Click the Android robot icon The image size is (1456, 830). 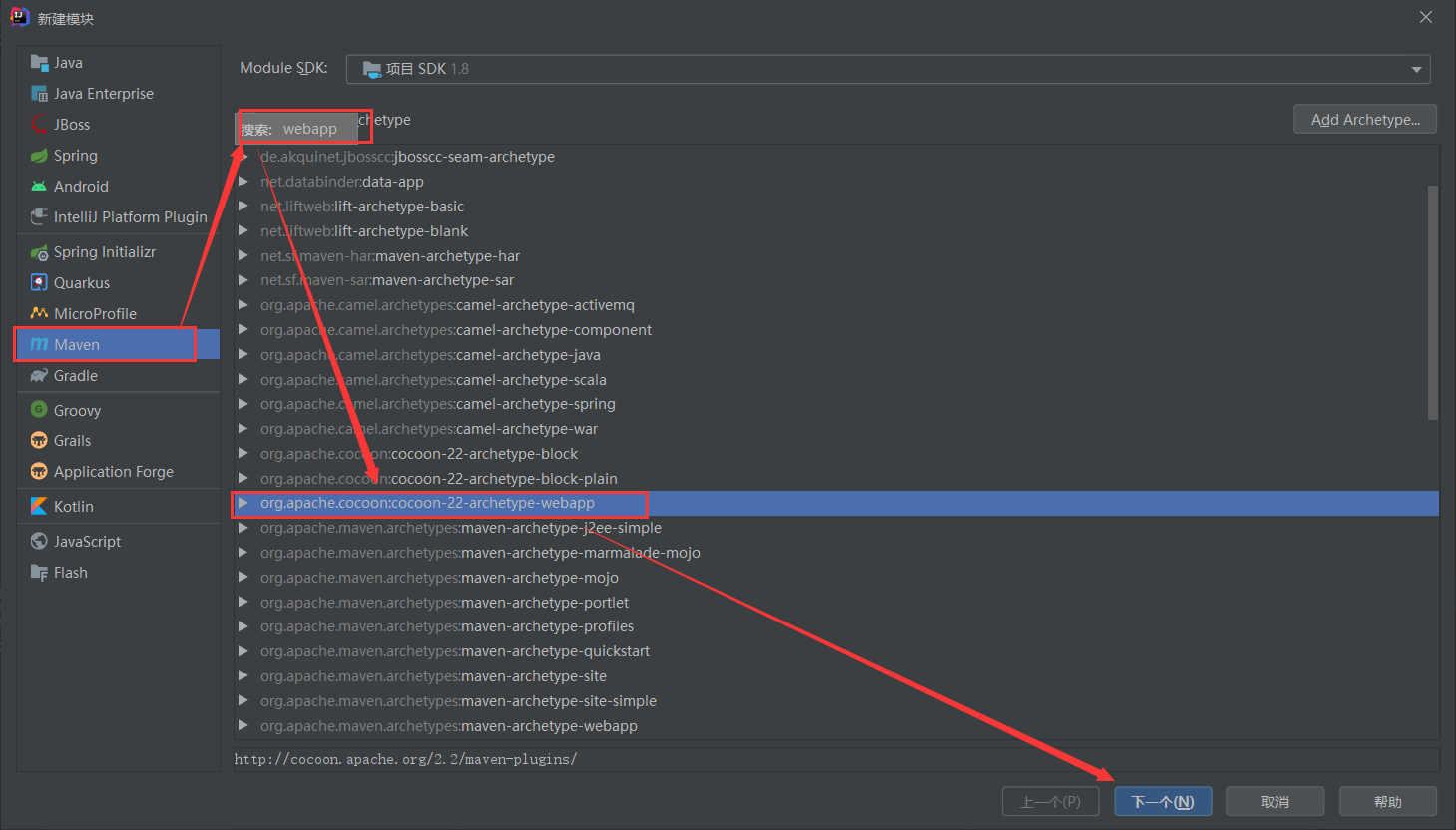click(x=39, y=187)
